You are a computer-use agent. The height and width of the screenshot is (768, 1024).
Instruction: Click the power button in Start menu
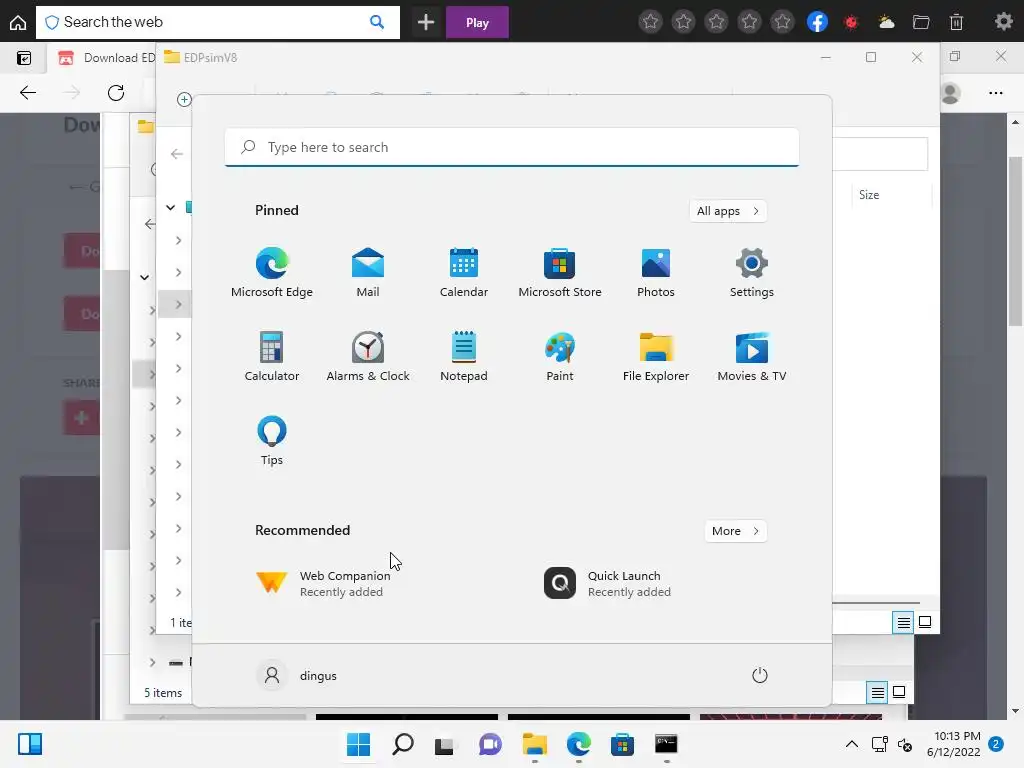pos(760,675)
